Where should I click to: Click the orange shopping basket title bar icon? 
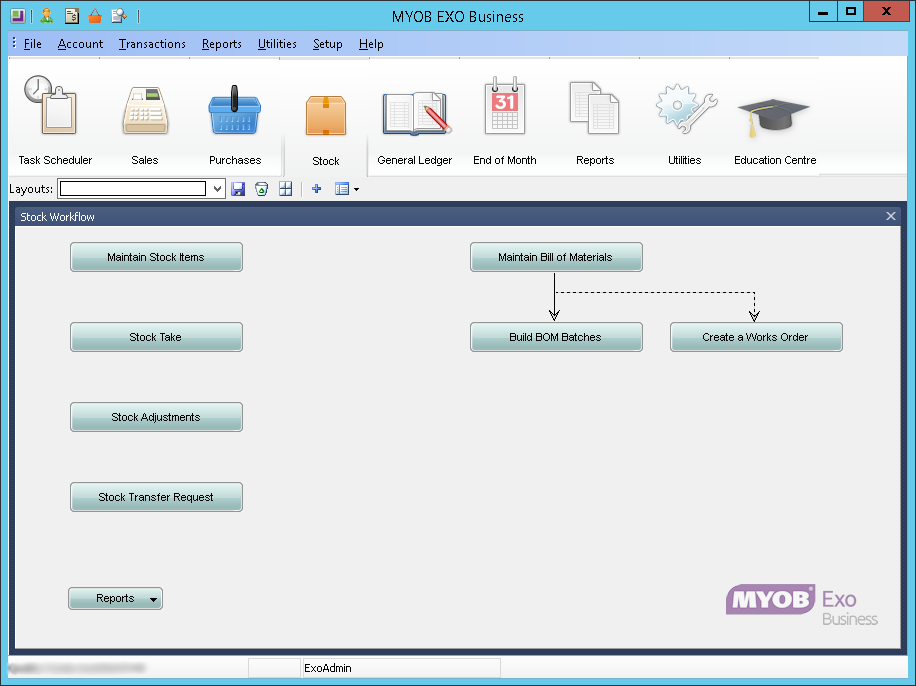[95, 16]
